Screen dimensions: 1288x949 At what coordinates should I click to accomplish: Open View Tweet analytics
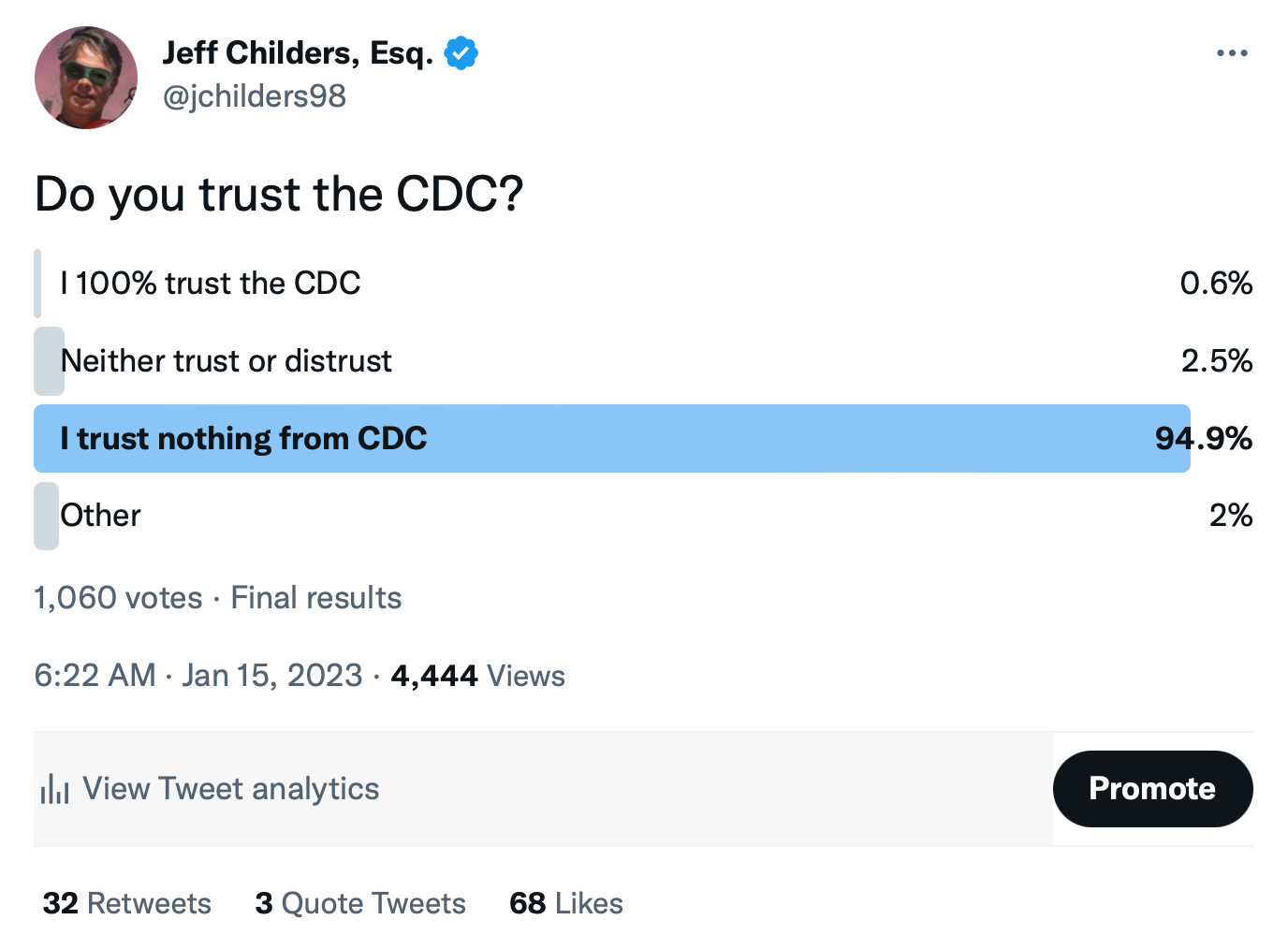[230, 789]
